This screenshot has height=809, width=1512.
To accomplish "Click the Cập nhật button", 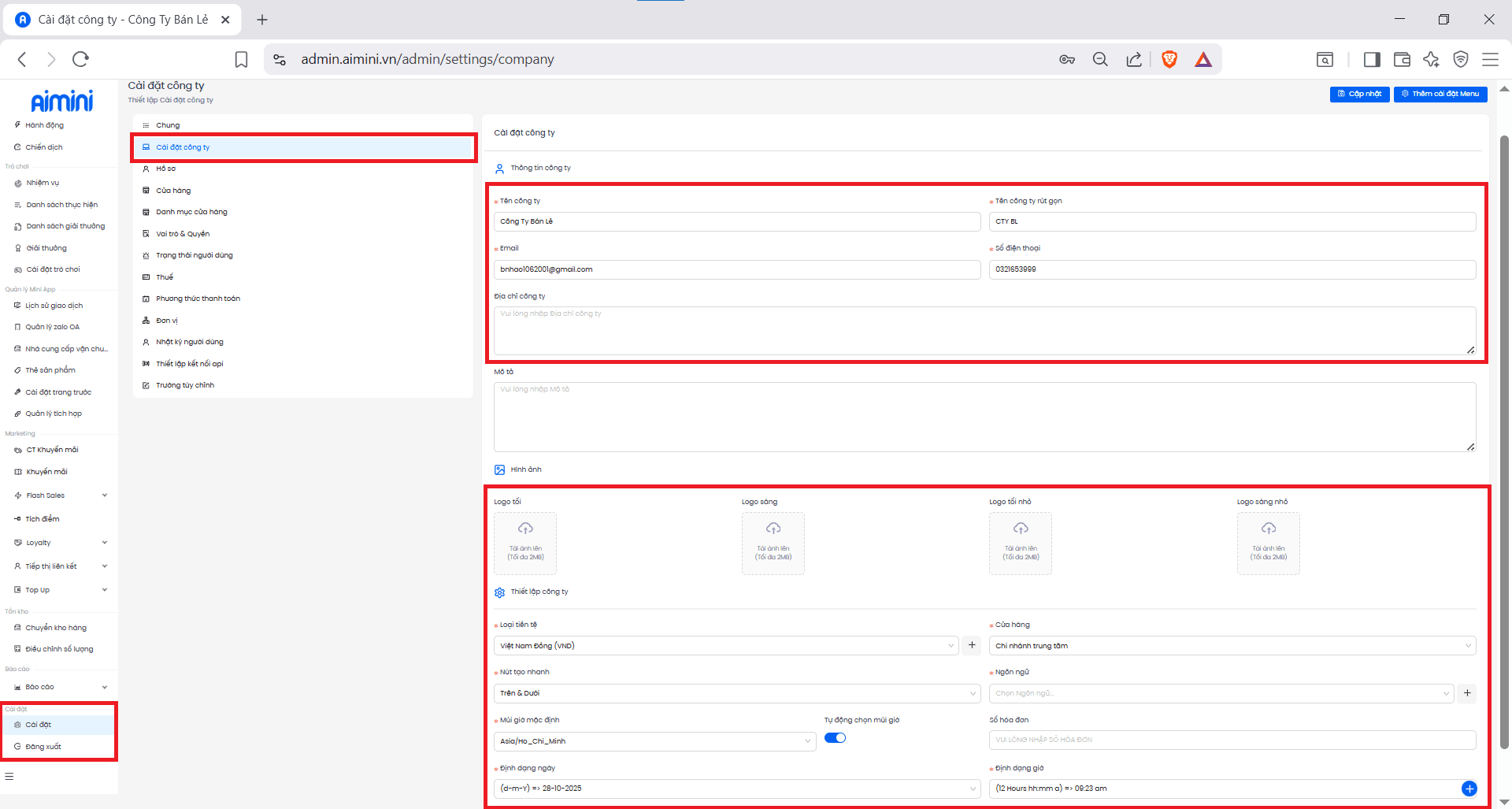I will [x=1359, y=94].
